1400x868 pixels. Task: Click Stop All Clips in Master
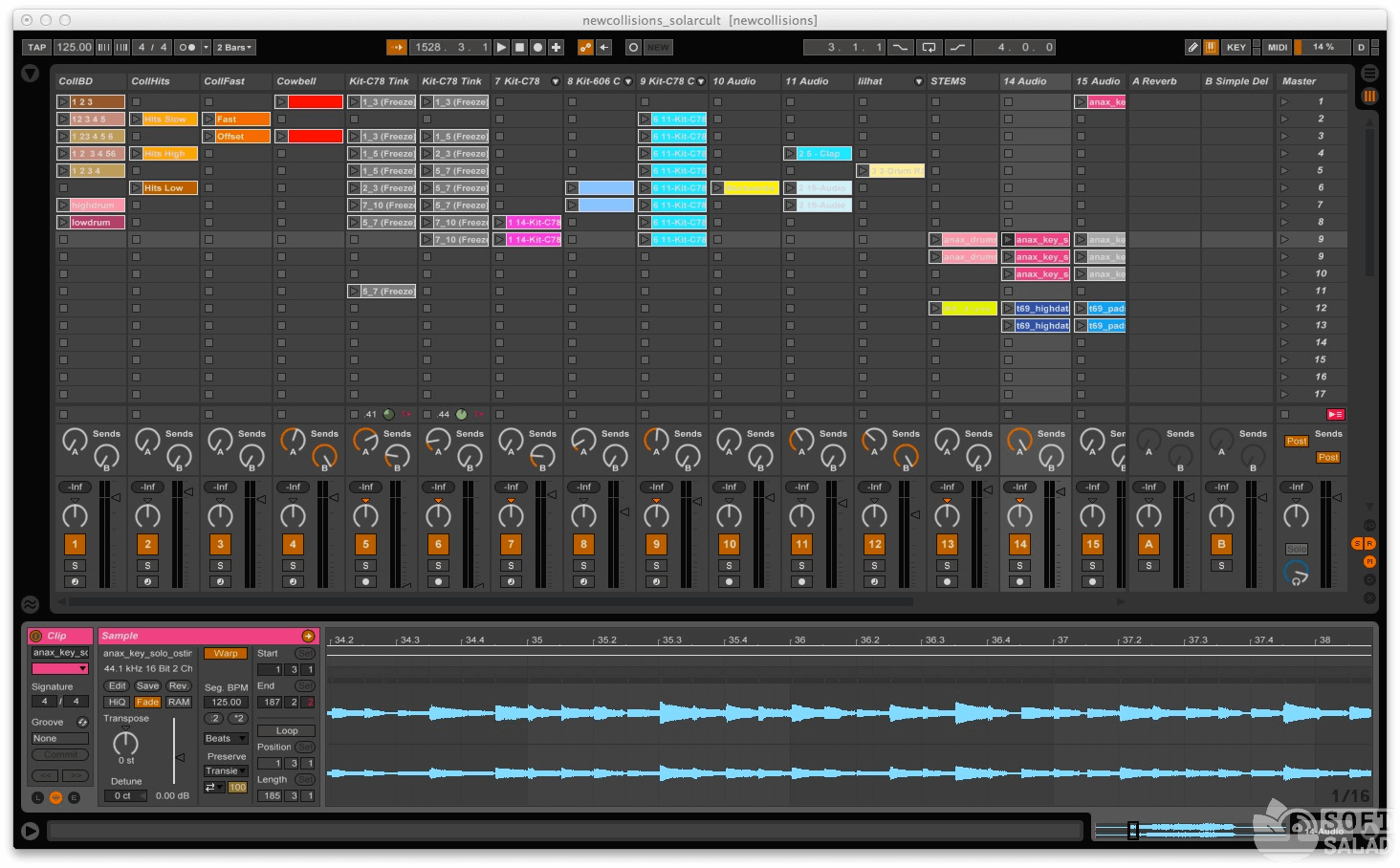(x=1284, y=414)
